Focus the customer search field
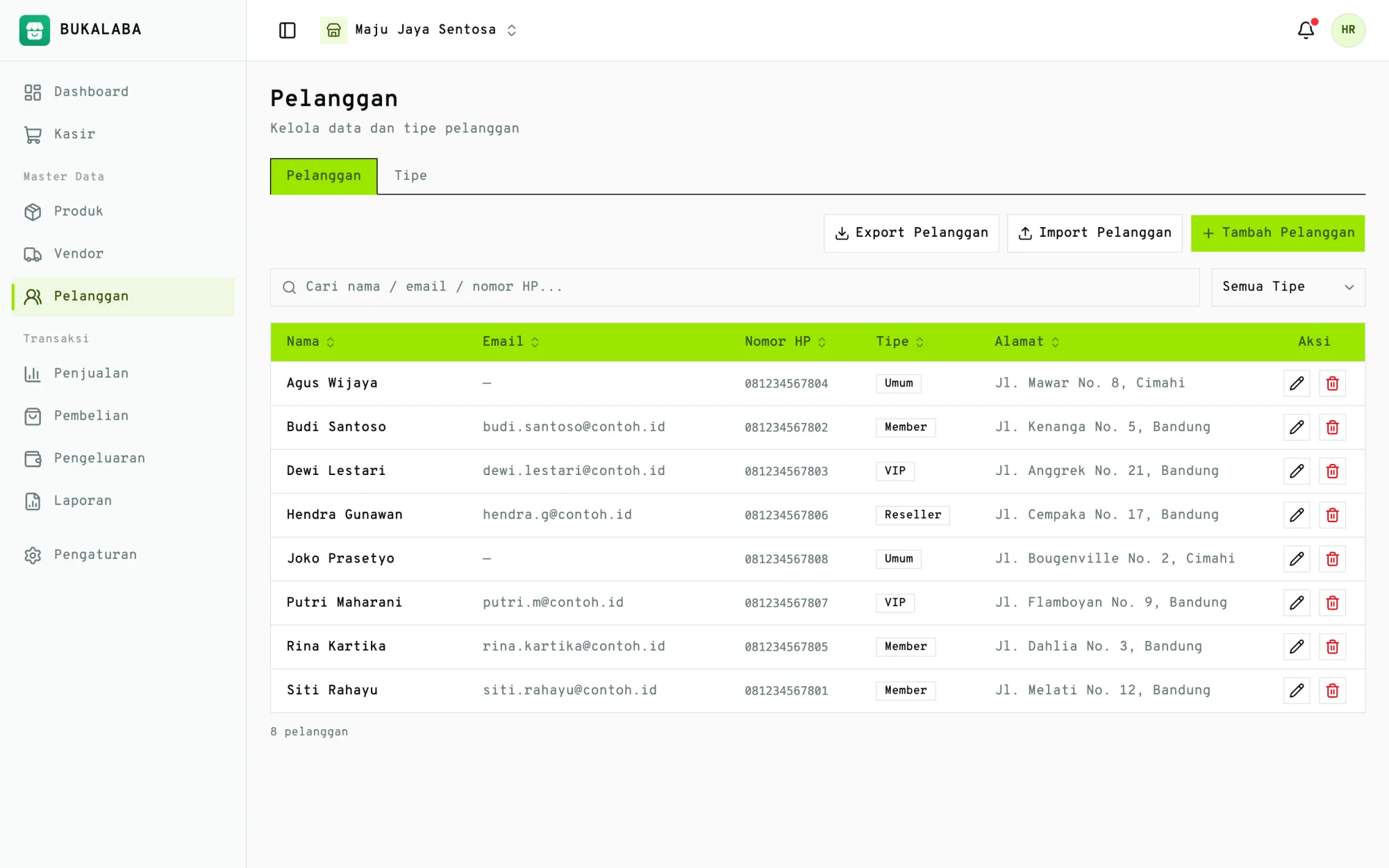 [x=735, y=287]
